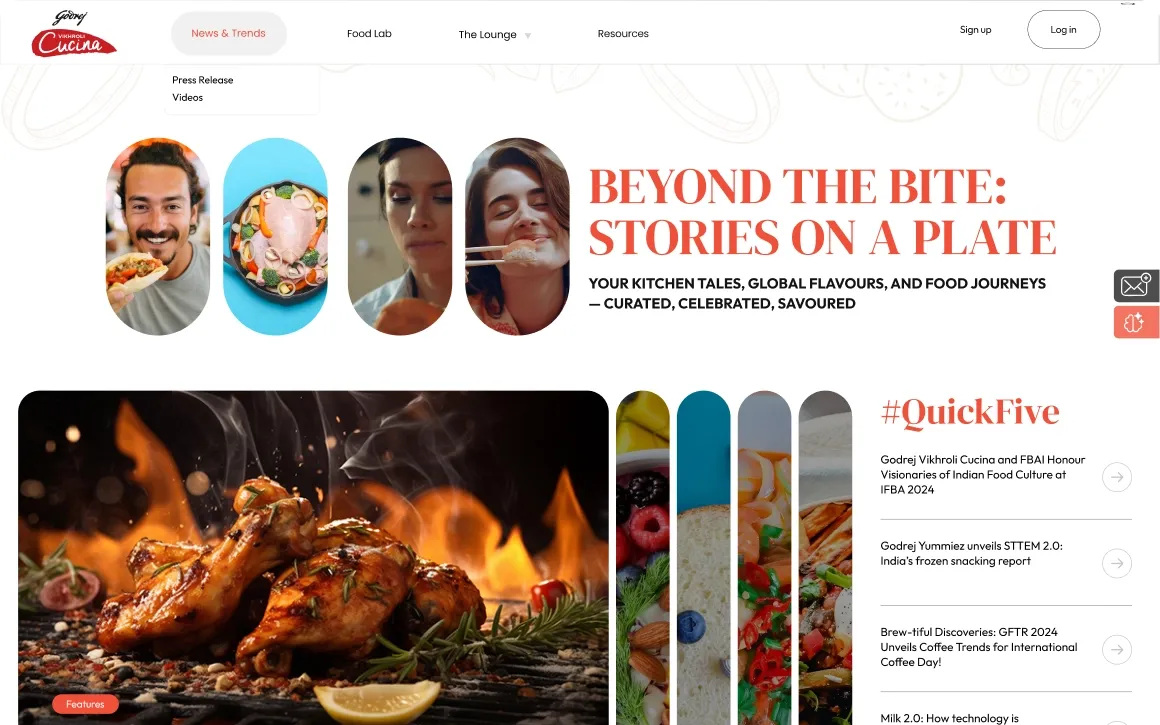Choose Videos from News & Trends submenu
The height and width of the screenshot is (725, 1160).
pyautogui.click(x=187, y=98)
